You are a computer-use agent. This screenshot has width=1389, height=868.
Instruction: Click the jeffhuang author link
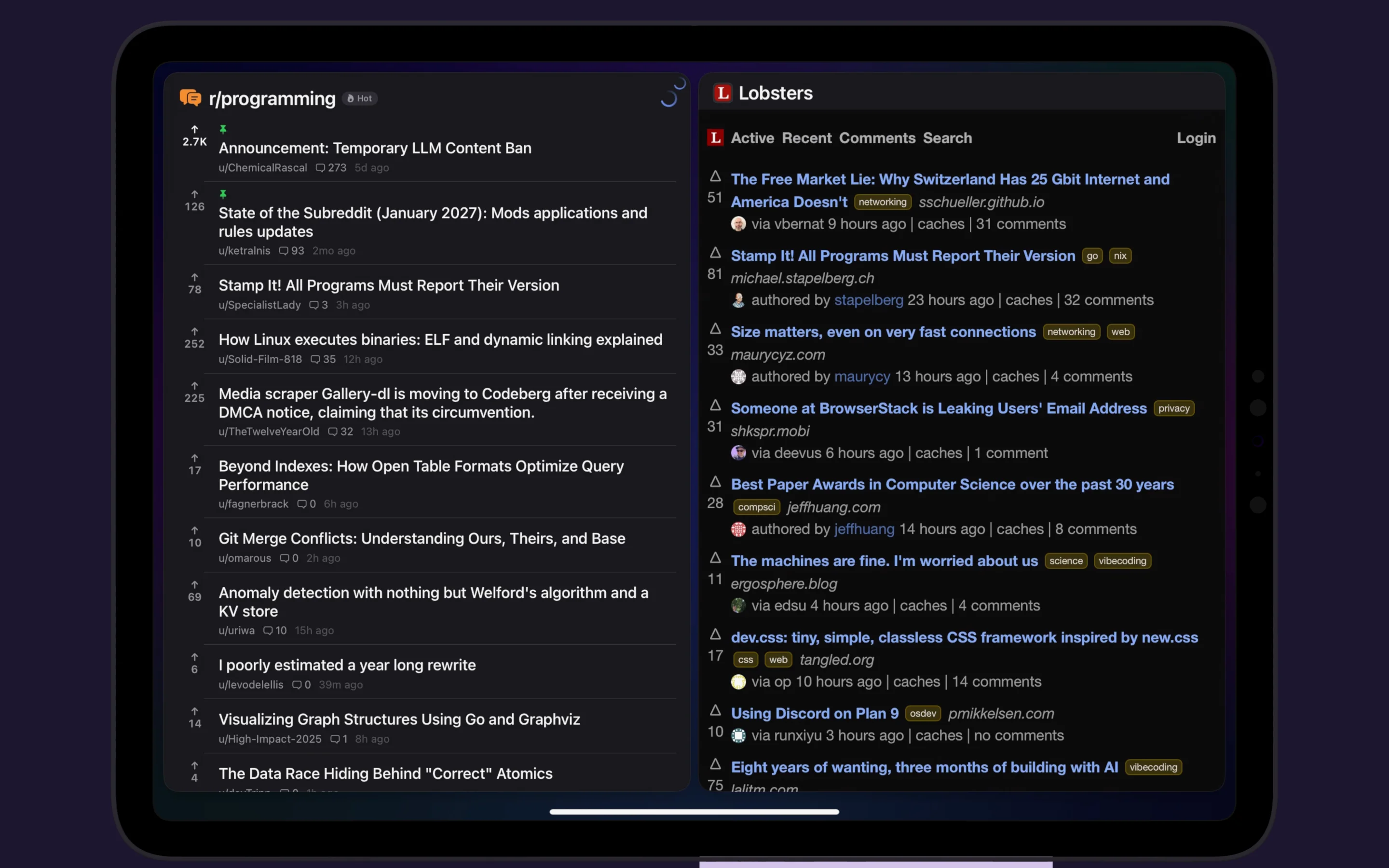[x=864, y=529]
